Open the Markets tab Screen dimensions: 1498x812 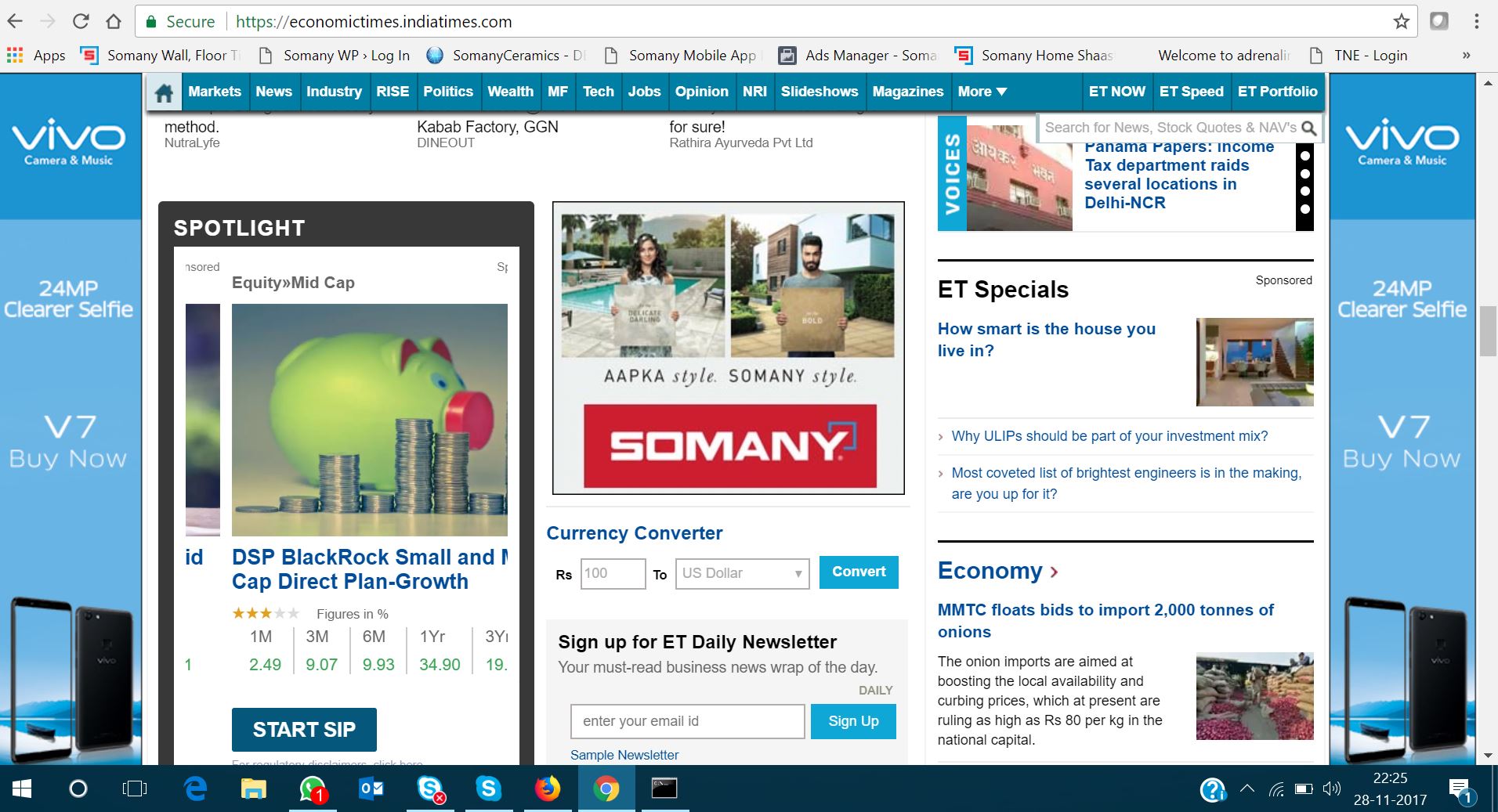click(215, 92)
